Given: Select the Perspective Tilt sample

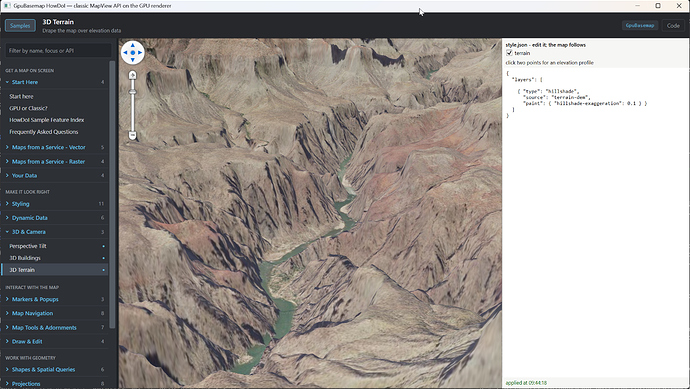Looking at the screenshot, I should click(55, 246).
